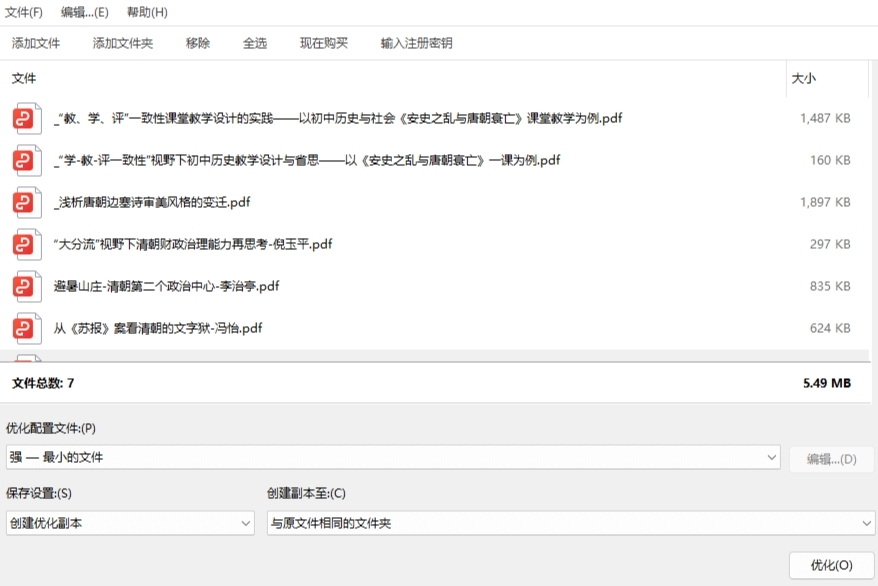
Task: Click the 835 KB size cell
Action: point(830,286)
